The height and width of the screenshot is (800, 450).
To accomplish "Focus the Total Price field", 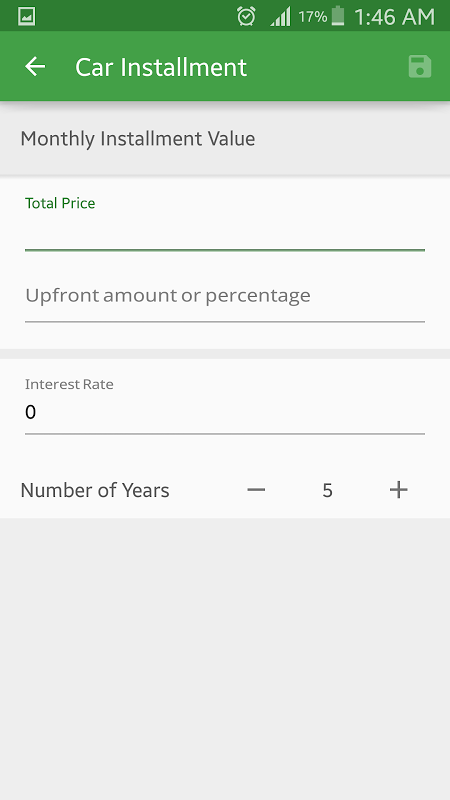I will point(225,236).
